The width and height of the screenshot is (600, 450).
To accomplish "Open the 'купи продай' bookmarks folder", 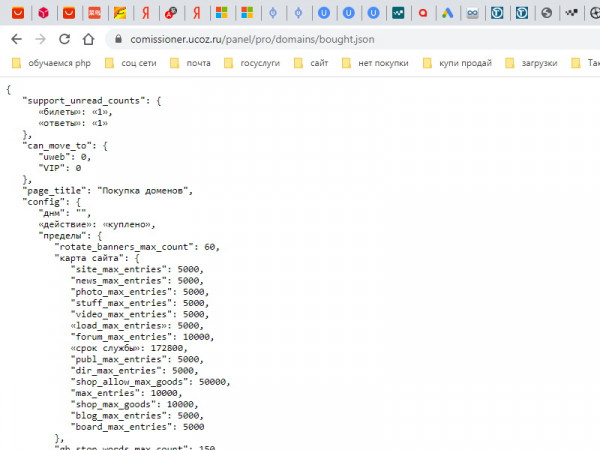I will coord(457,63).
